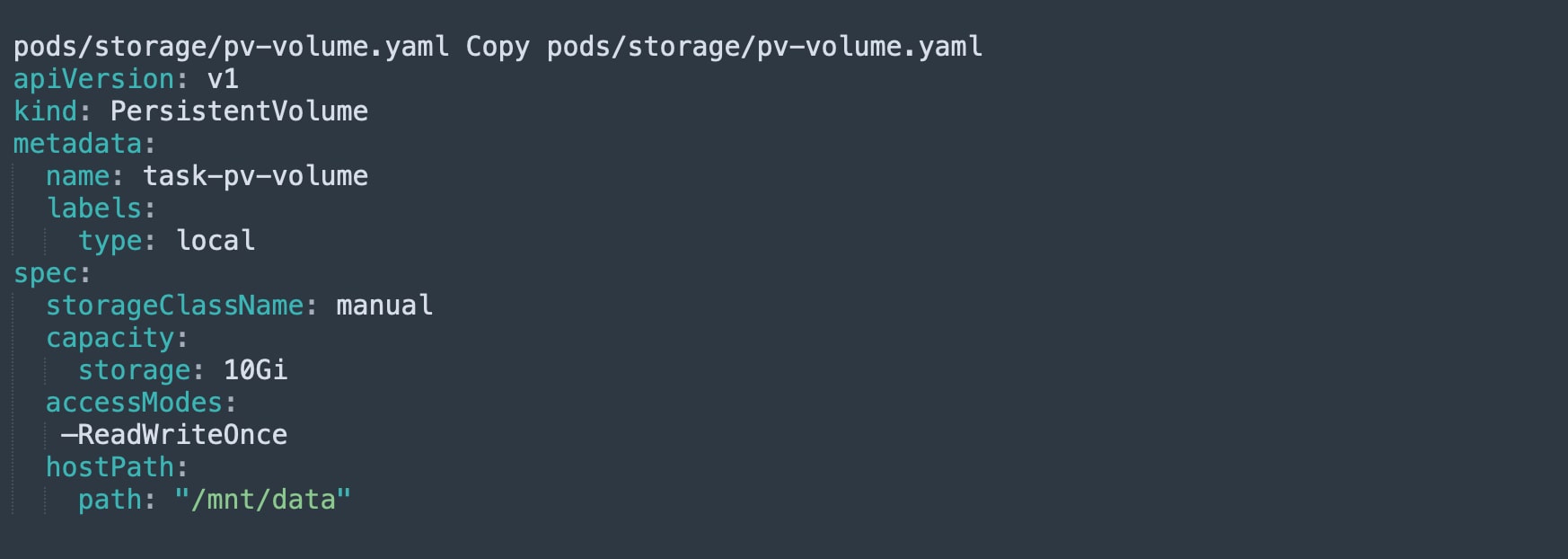Click the accessModes key

pos(134,403)
